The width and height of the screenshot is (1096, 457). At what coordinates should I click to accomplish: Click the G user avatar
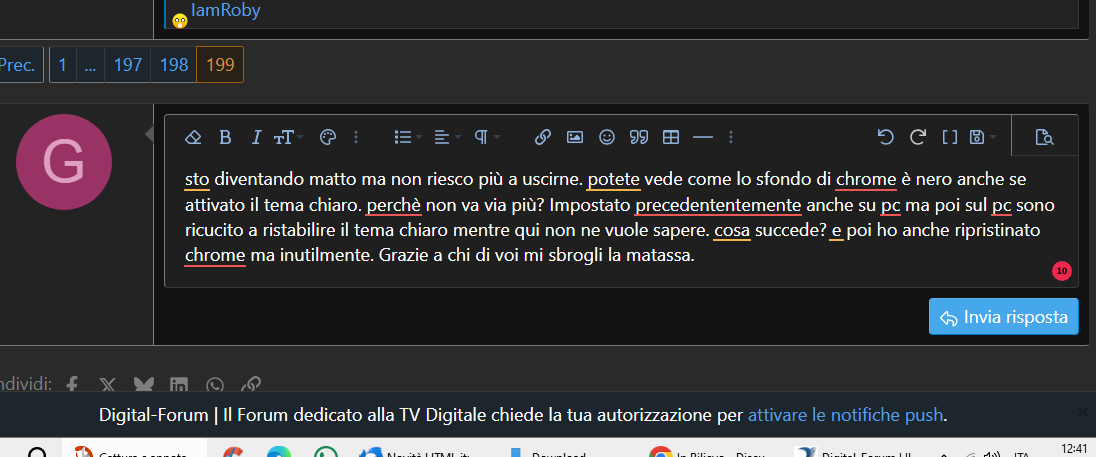coord(64,162)
